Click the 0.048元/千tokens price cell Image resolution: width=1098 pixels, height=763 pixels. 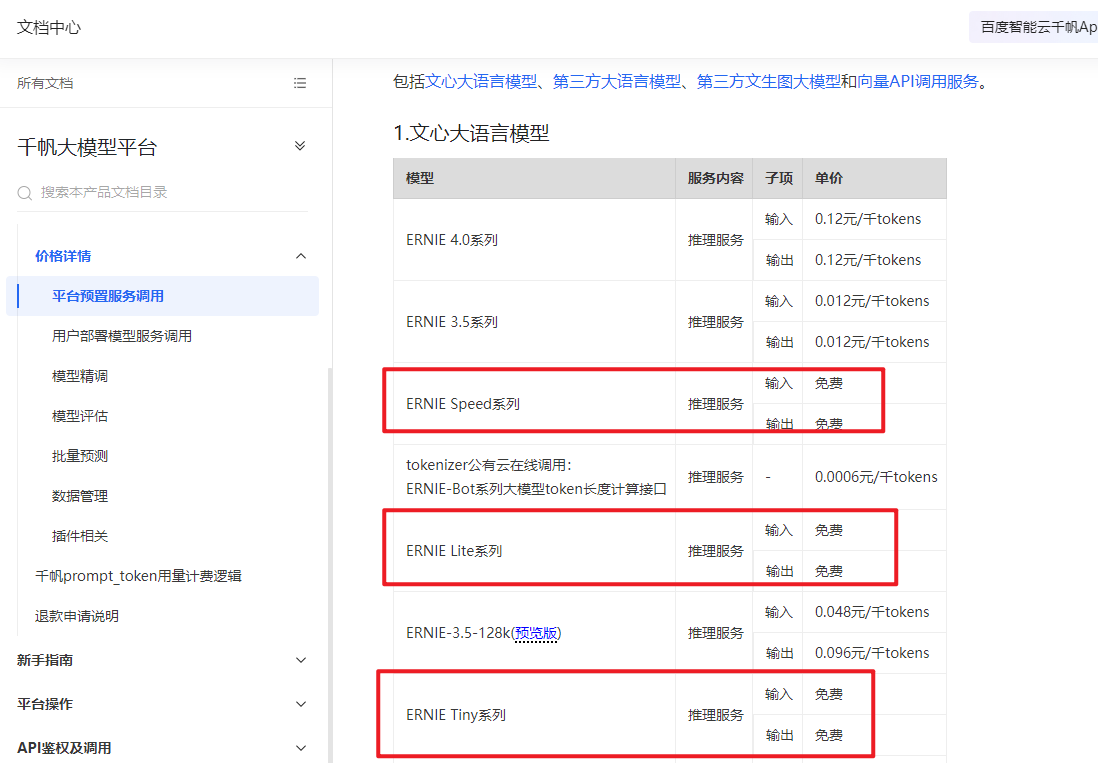click(x=875, y=612)
